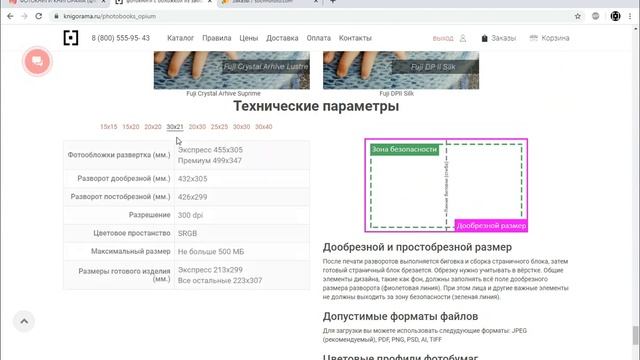Click the Fuji Crystal Arhive Lustre photo thumbnail
Viewport: 640px width, 360px height.
coord(231,70)
